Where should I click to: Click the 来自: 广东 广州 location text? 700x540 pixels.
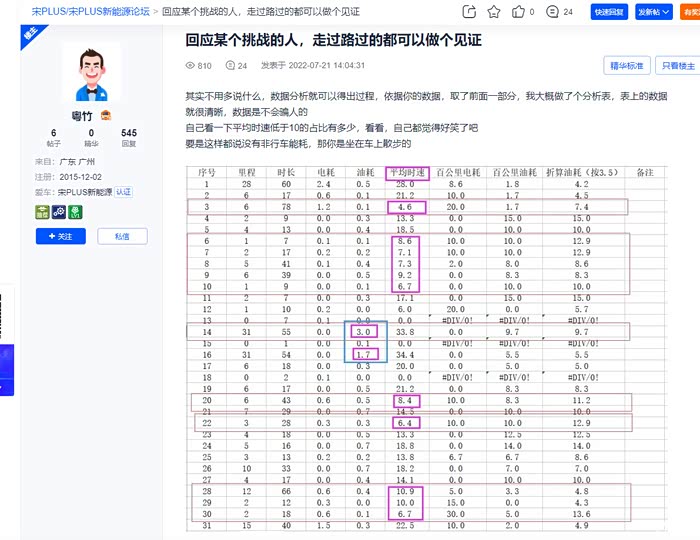click(x=65, y=162)
